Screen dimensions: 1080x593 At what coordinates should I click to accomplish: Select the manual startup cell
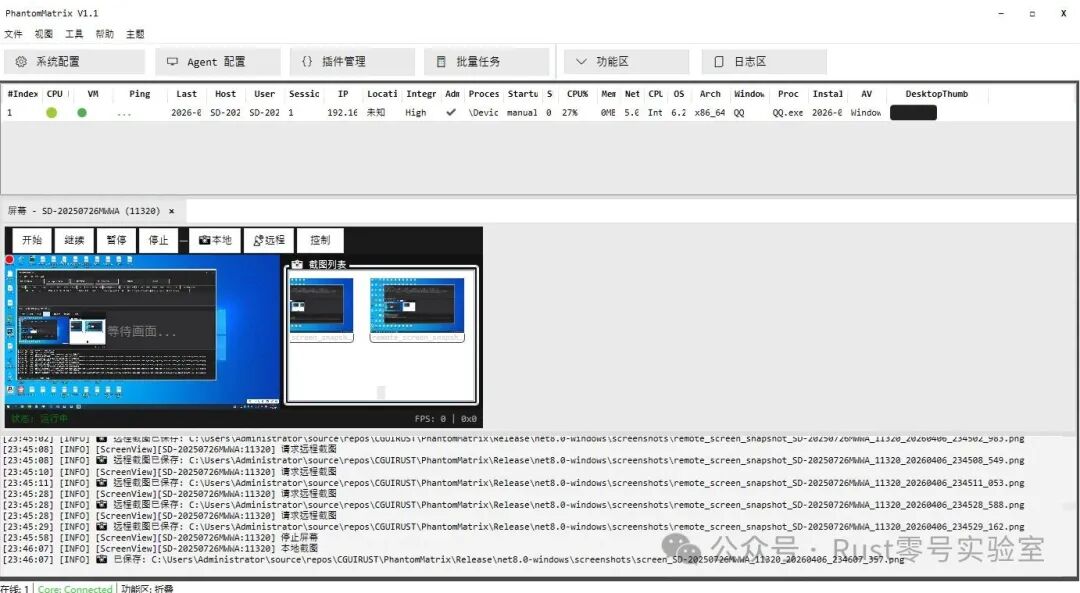pos(522,113)
